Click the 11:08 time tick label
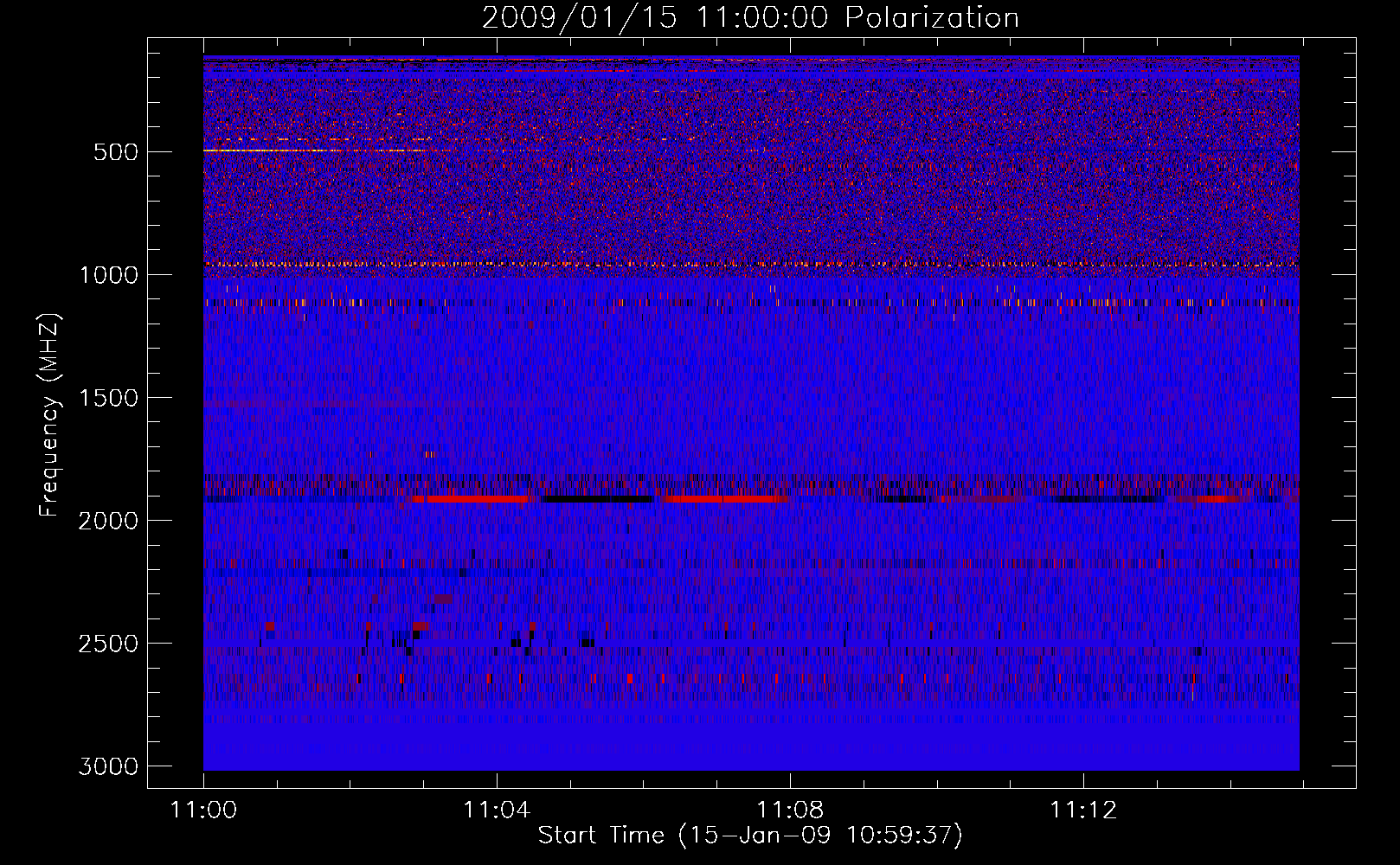This screenshot has width=1400, height=865. (790, 811)
